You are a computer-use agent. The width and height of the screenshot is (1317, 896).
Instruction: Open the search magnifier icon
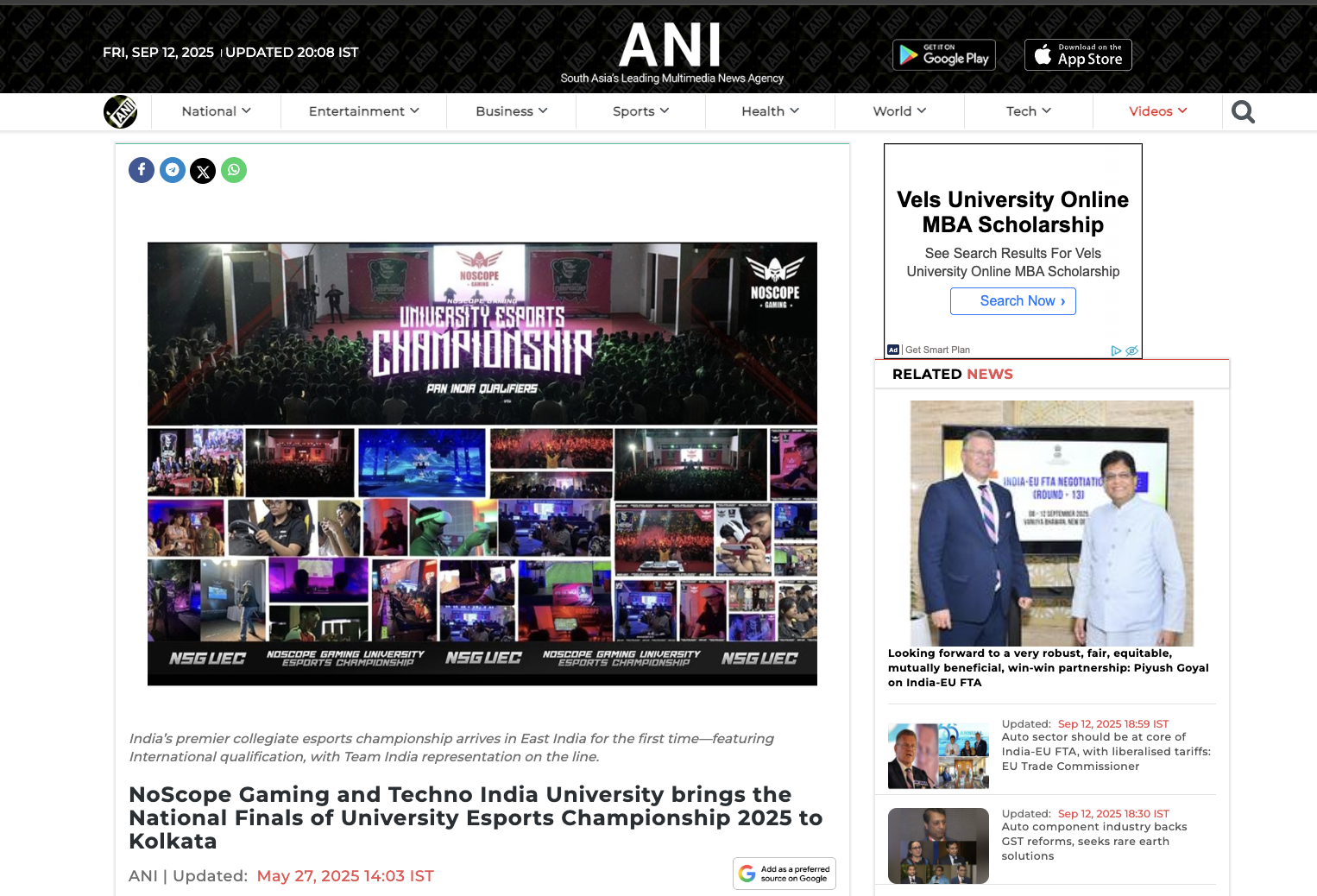click(x=1243, y=111)
